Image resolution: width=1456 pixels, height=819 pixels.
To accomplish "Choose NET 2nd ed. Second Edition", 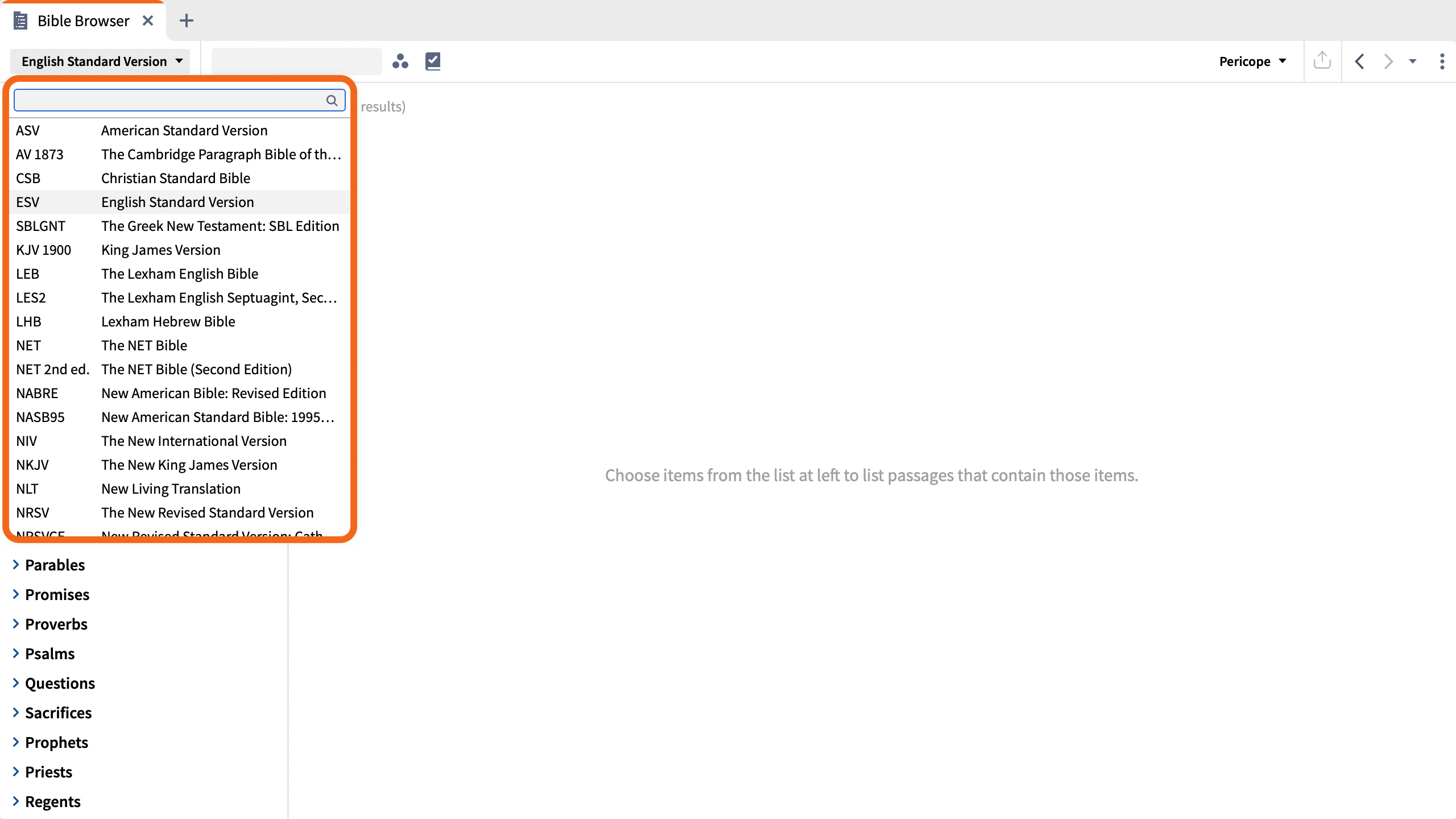I will tap(180, 369).
